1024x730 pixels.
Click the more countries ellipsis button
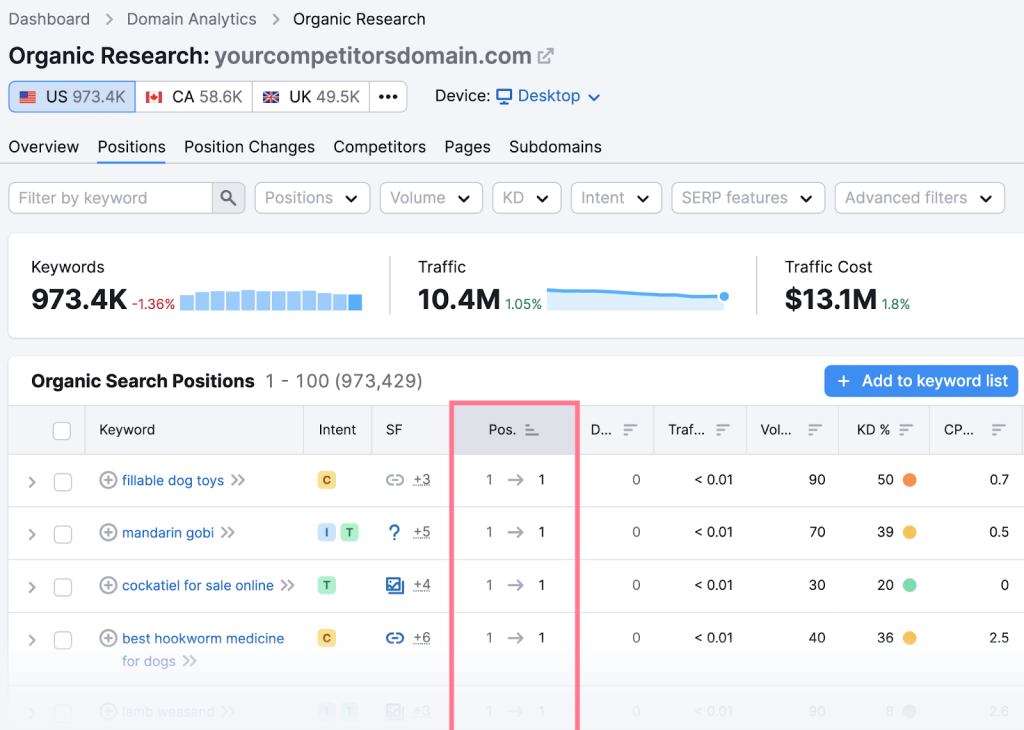pos(388,97)
